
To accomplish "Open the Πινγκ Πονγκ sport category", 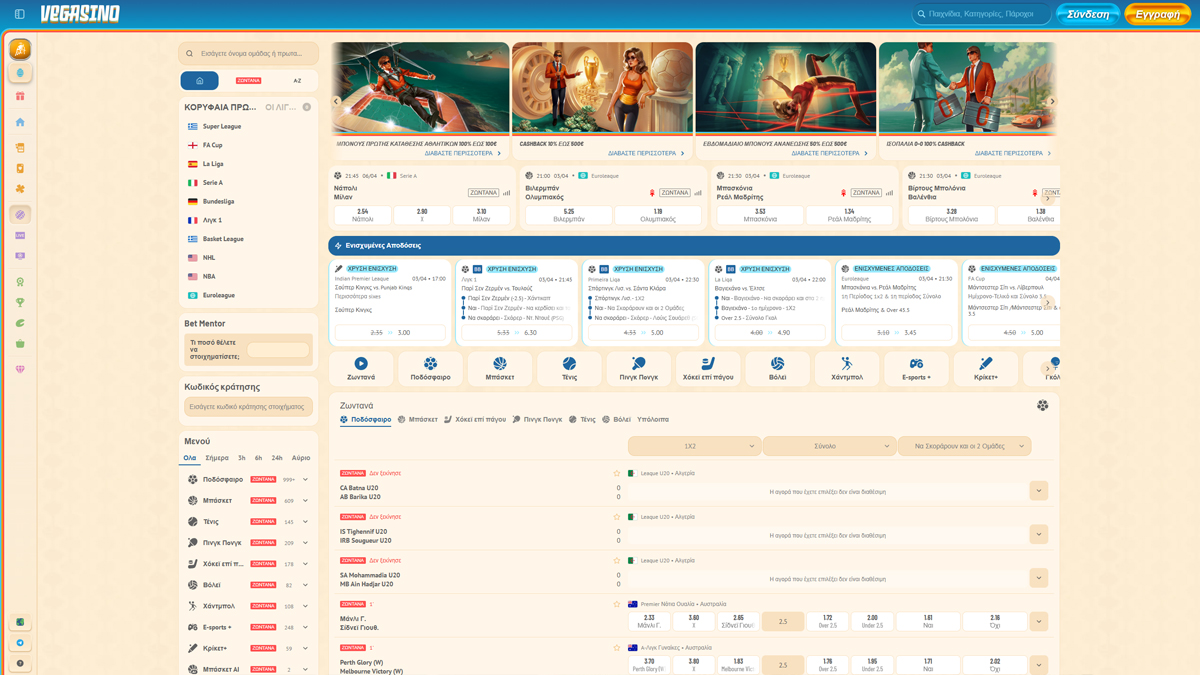I will [x=638, y=368].
